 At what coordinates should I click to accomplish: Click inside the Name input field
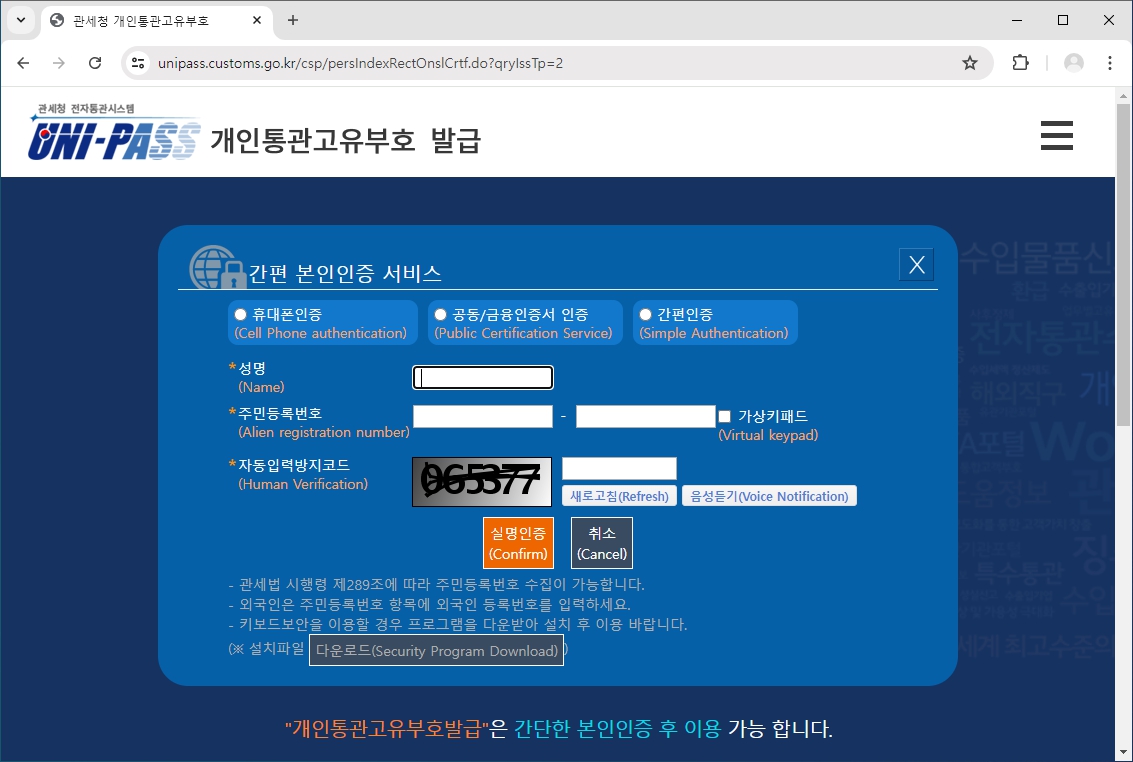[x=482, y=377]
